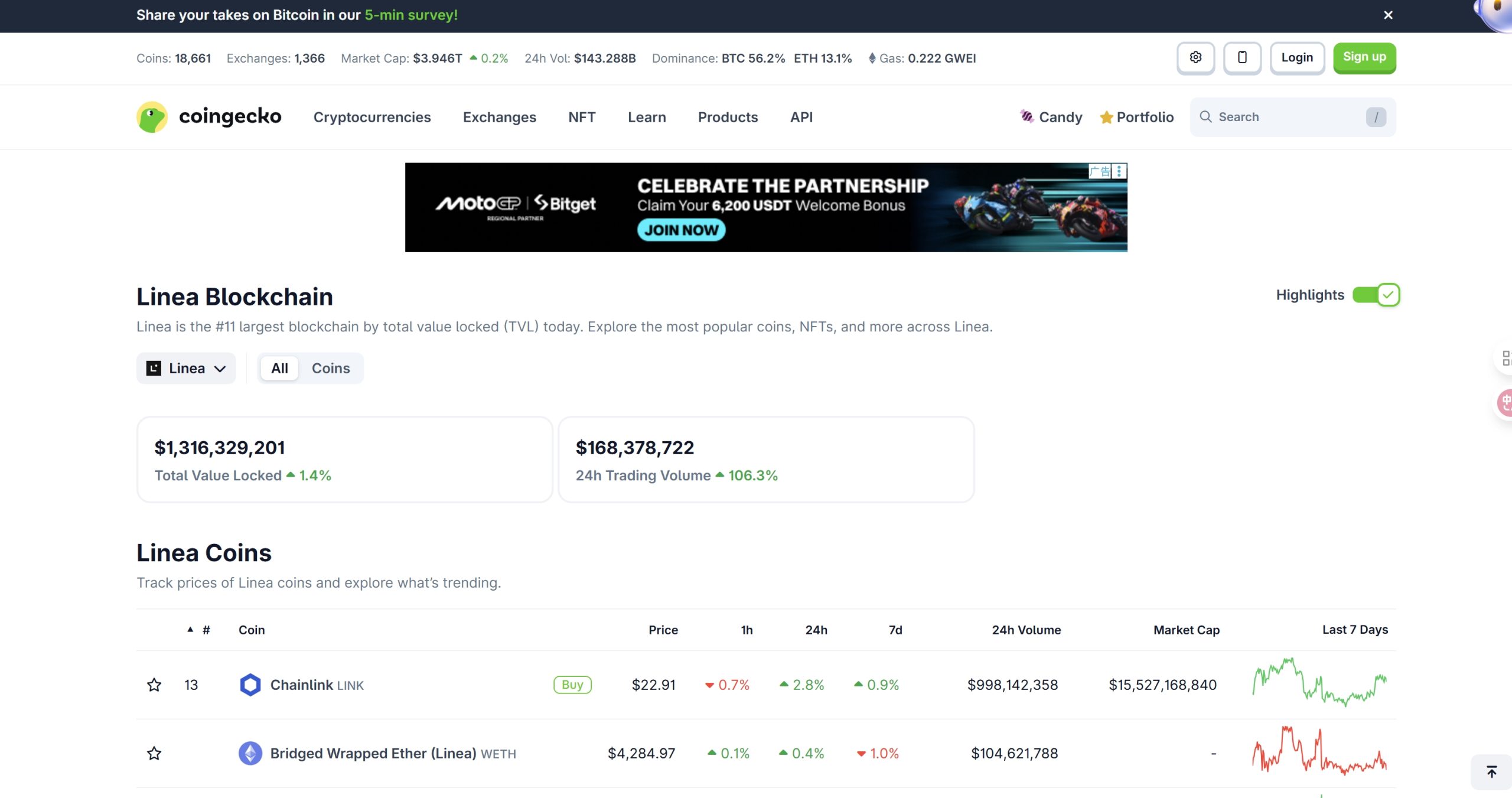Favorite Chainlink with its star icon

click(x=154, y=685)
